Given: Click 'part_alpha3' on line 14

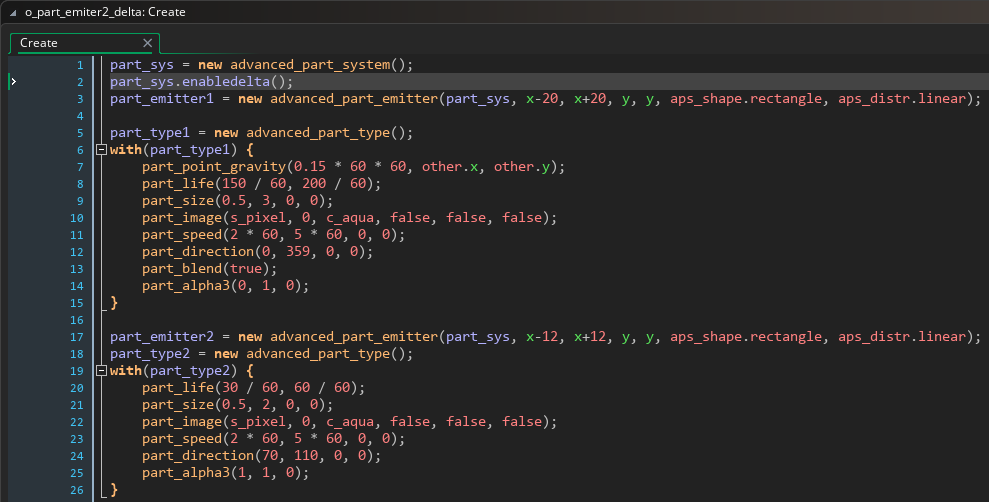Looking at the screenshot, I should tap(186, 286).
